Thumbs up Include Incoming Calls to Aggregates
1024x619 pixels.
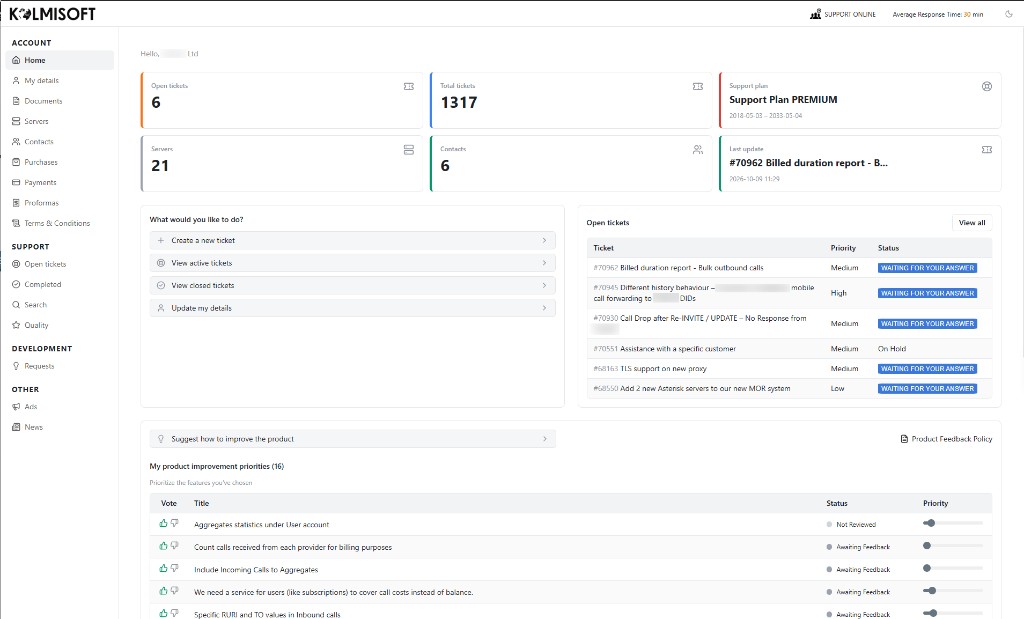click(163, 568)
